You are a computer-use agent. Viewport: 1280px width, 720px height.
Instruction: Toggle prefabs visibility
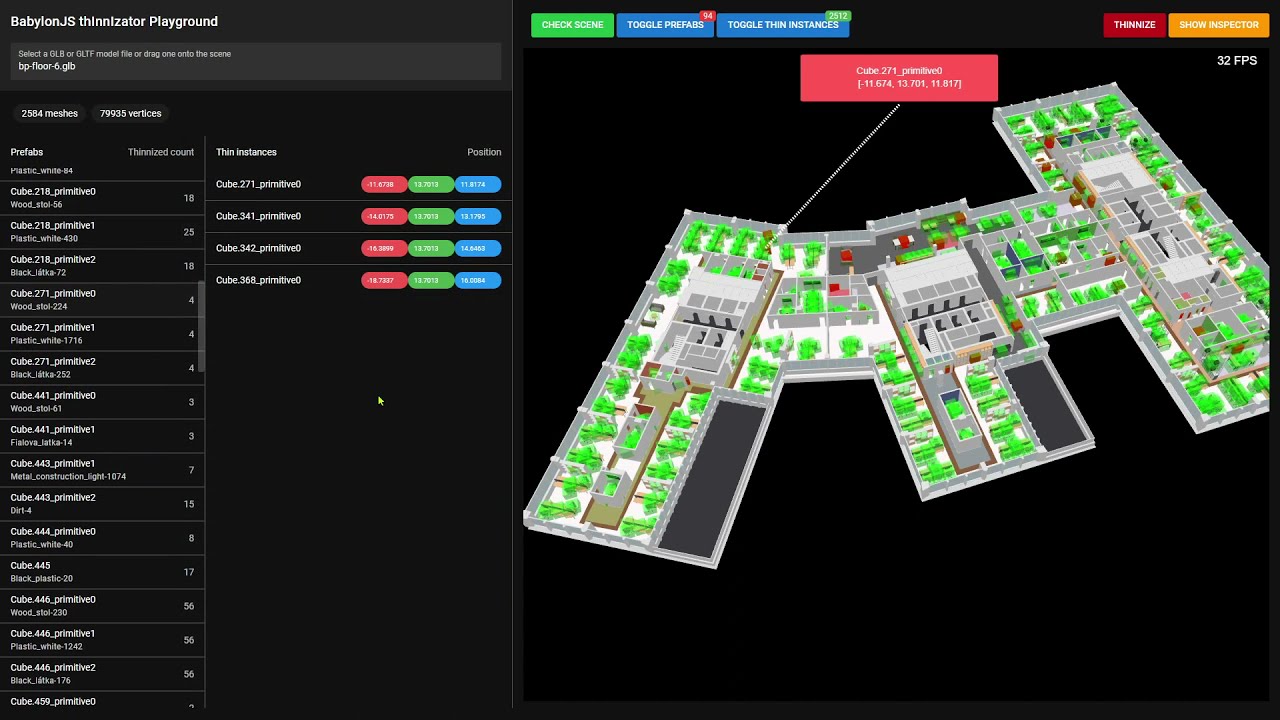click(665, 25)
